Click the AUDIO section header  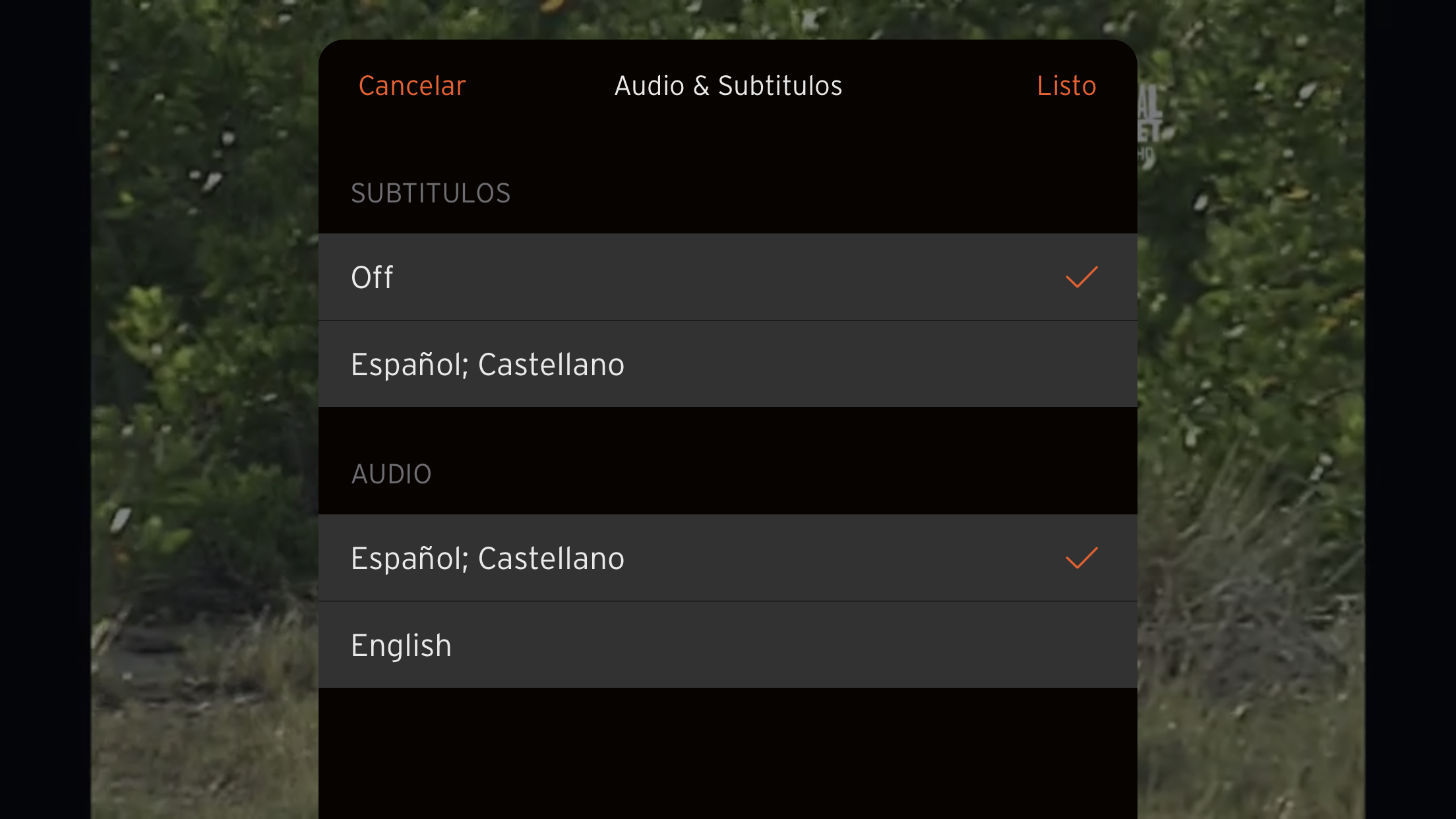click(391, 474)
